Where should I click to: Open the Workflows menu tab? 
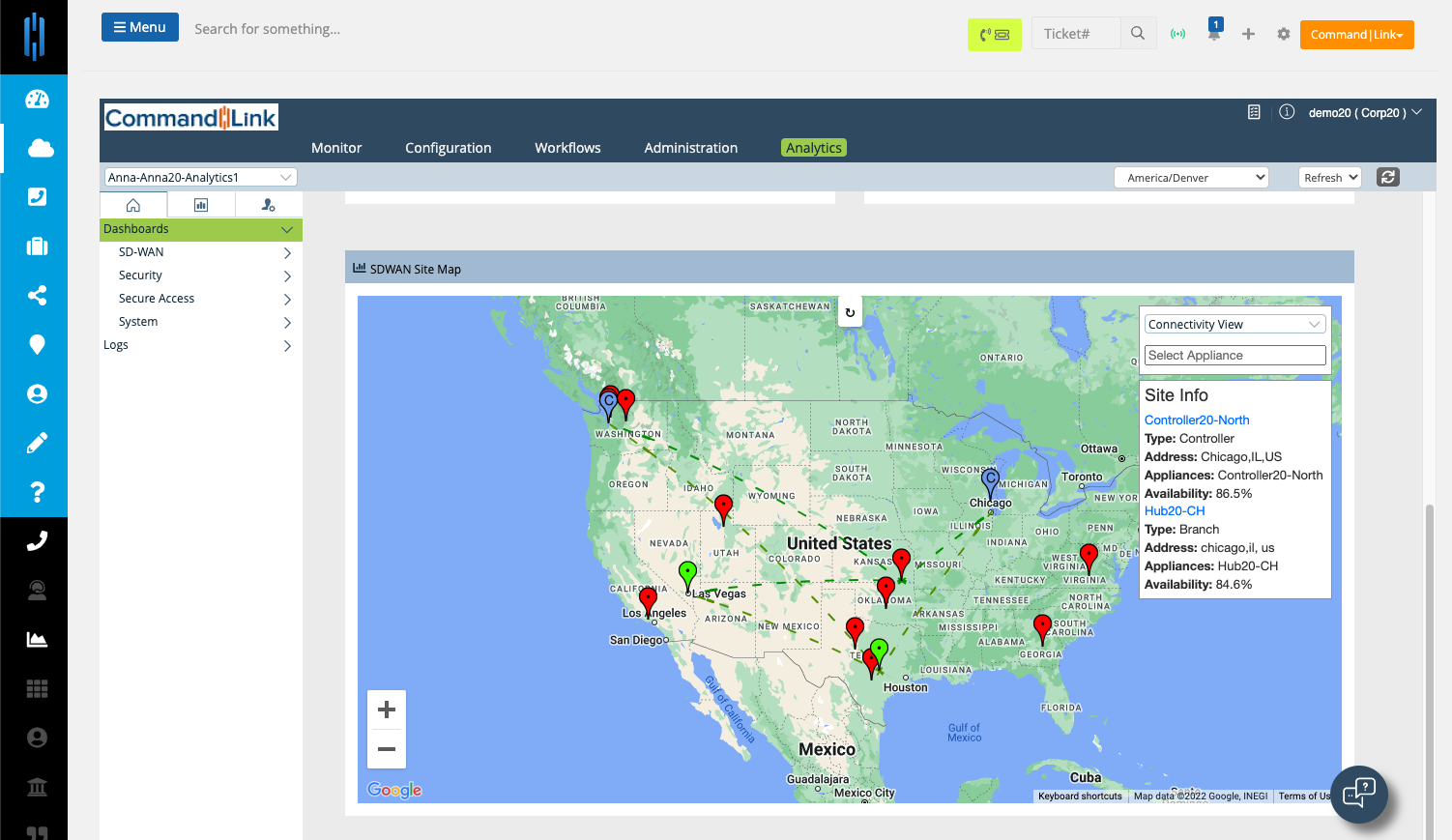coord(567,148)
